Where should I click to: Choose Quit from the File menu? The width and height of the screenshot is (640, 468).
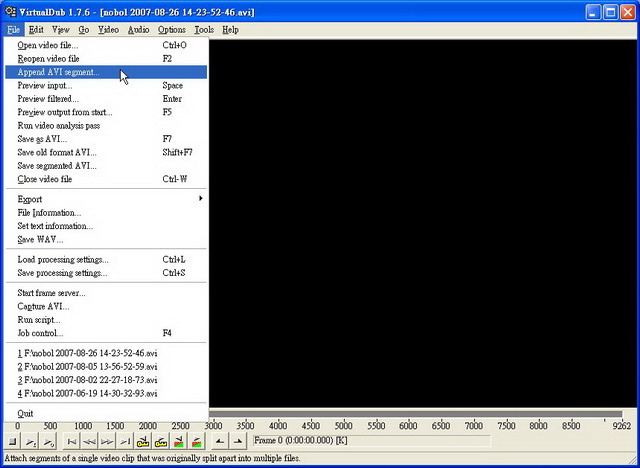(x=106, y=413)
